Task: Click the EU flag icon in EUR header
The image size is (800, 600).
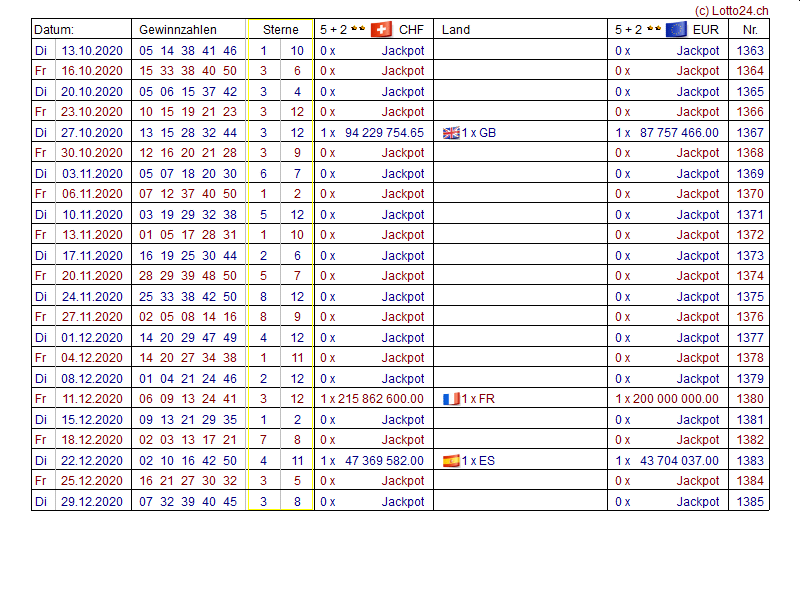Action: click(x=676, y=29)
